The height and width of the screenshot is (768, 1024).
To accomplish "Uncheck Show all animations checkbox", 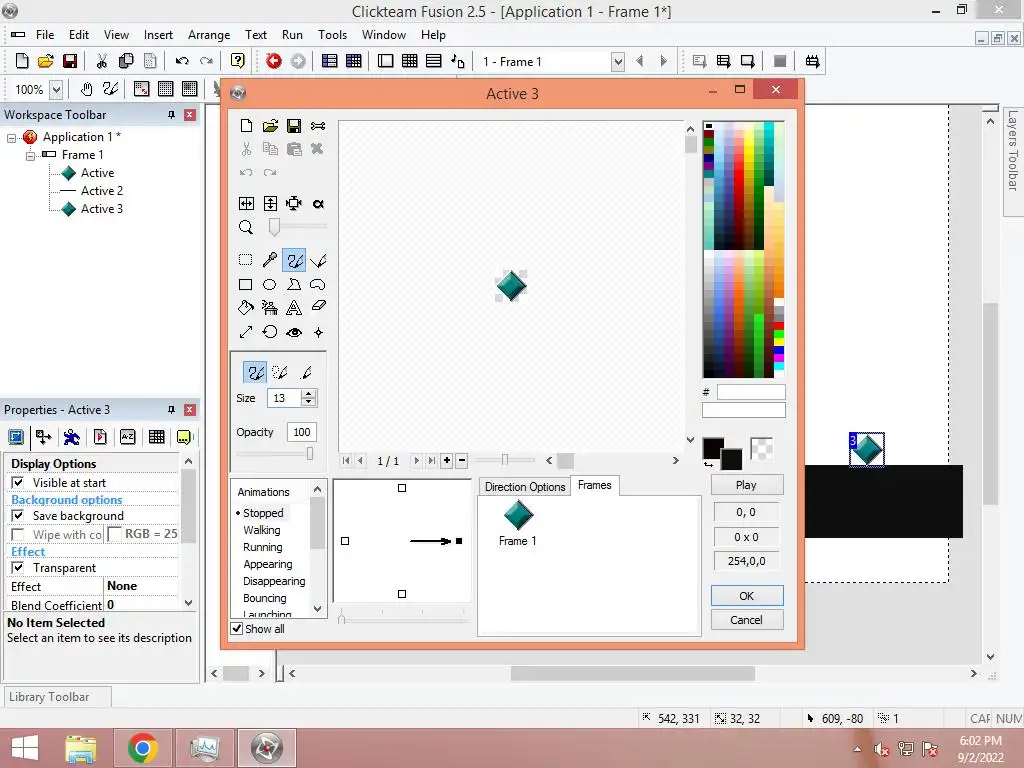I will 237,629.
